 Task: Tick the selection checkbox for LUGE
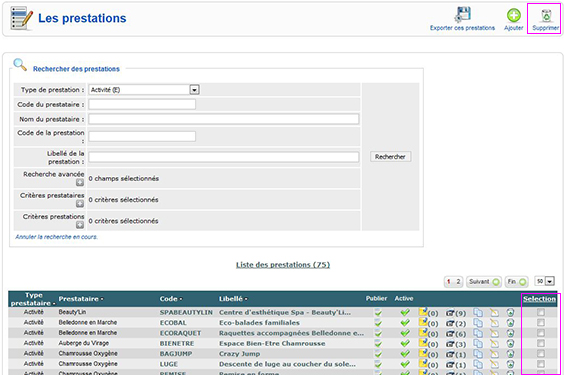tap(541, 364)
